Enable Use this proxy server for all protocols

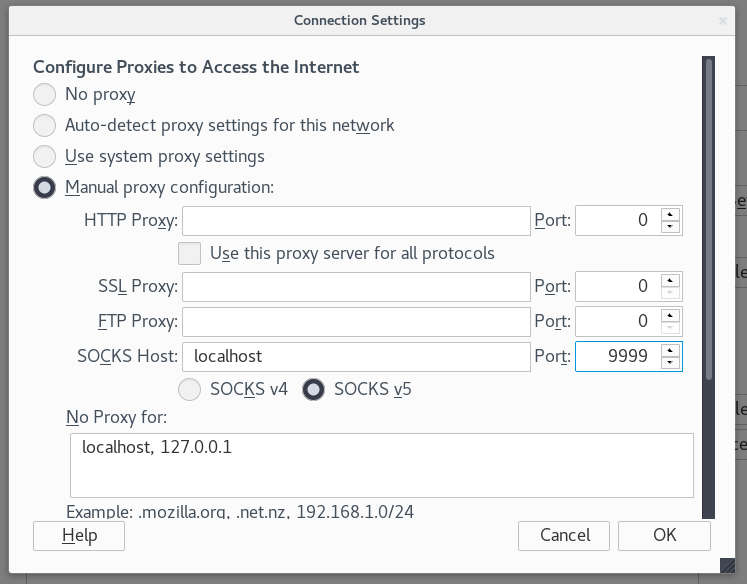pos(189,253)
